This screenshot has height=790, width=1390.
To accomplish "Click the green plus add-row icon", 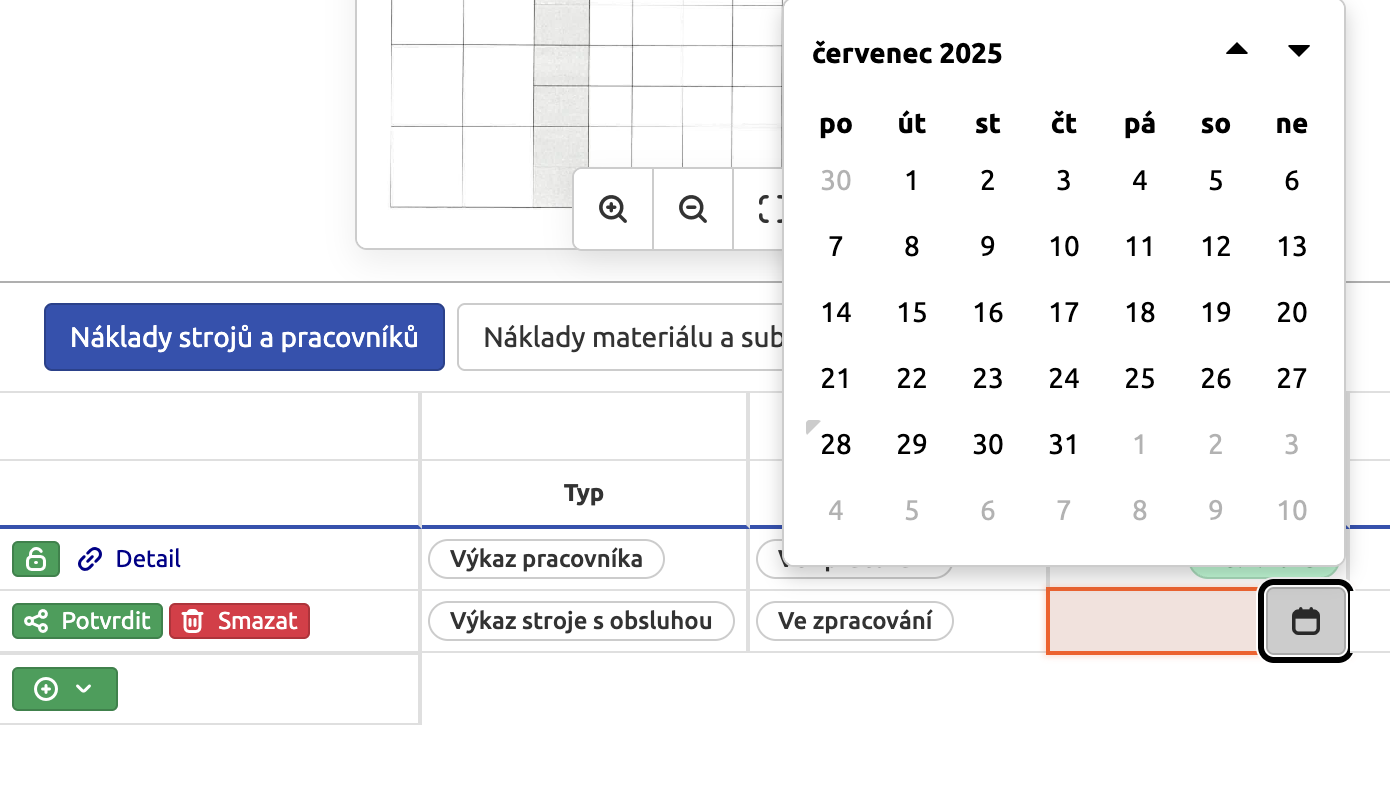I will tap(45, 688).
